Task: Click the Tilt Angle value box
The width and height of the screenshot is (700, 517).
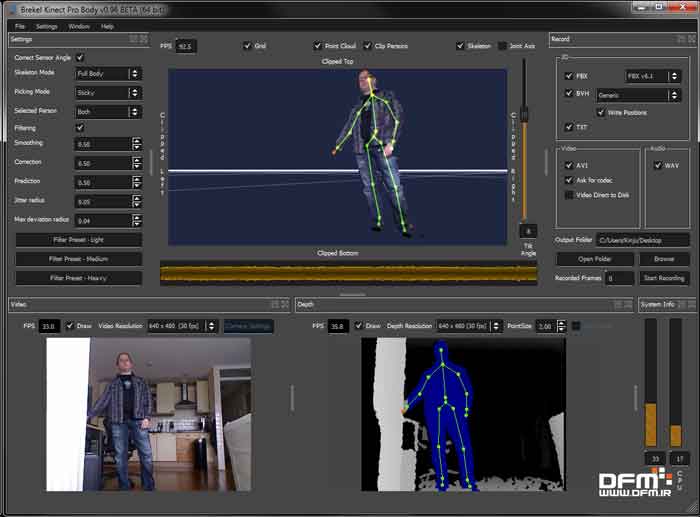Action: tap(528, 231)
